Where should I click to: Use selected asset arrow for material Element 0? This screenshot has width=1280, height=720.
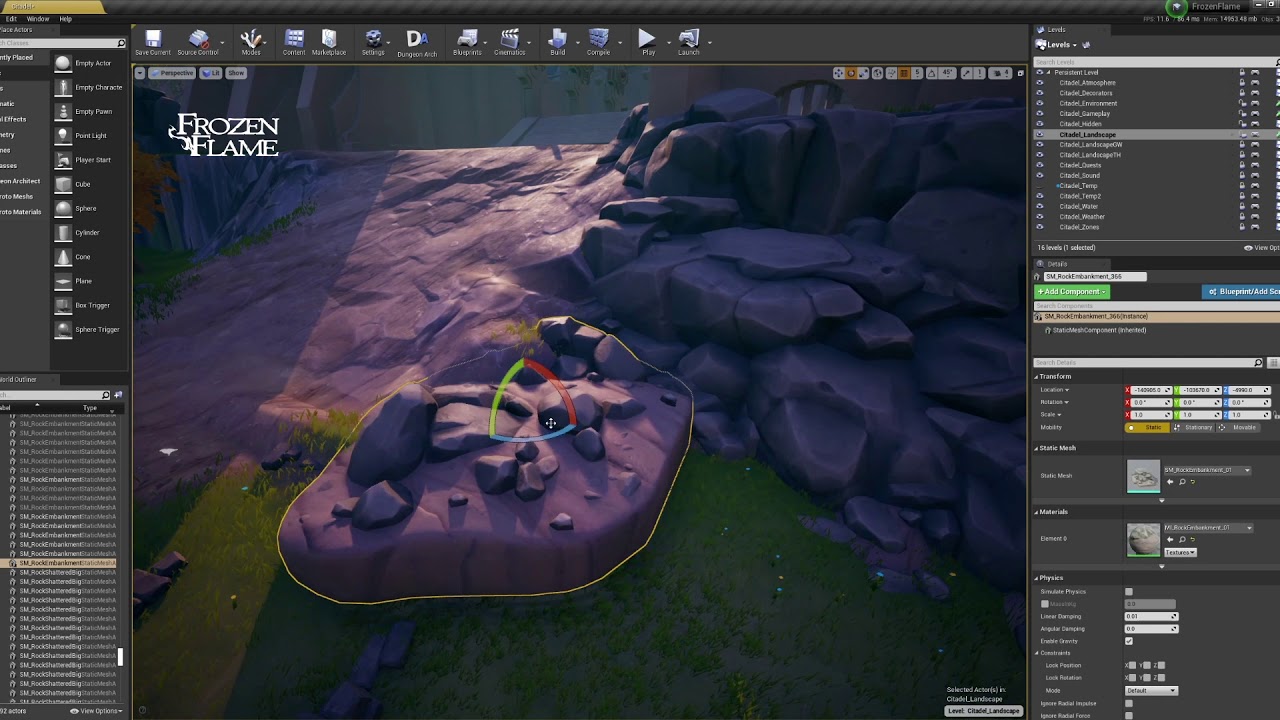(1170, 540)
